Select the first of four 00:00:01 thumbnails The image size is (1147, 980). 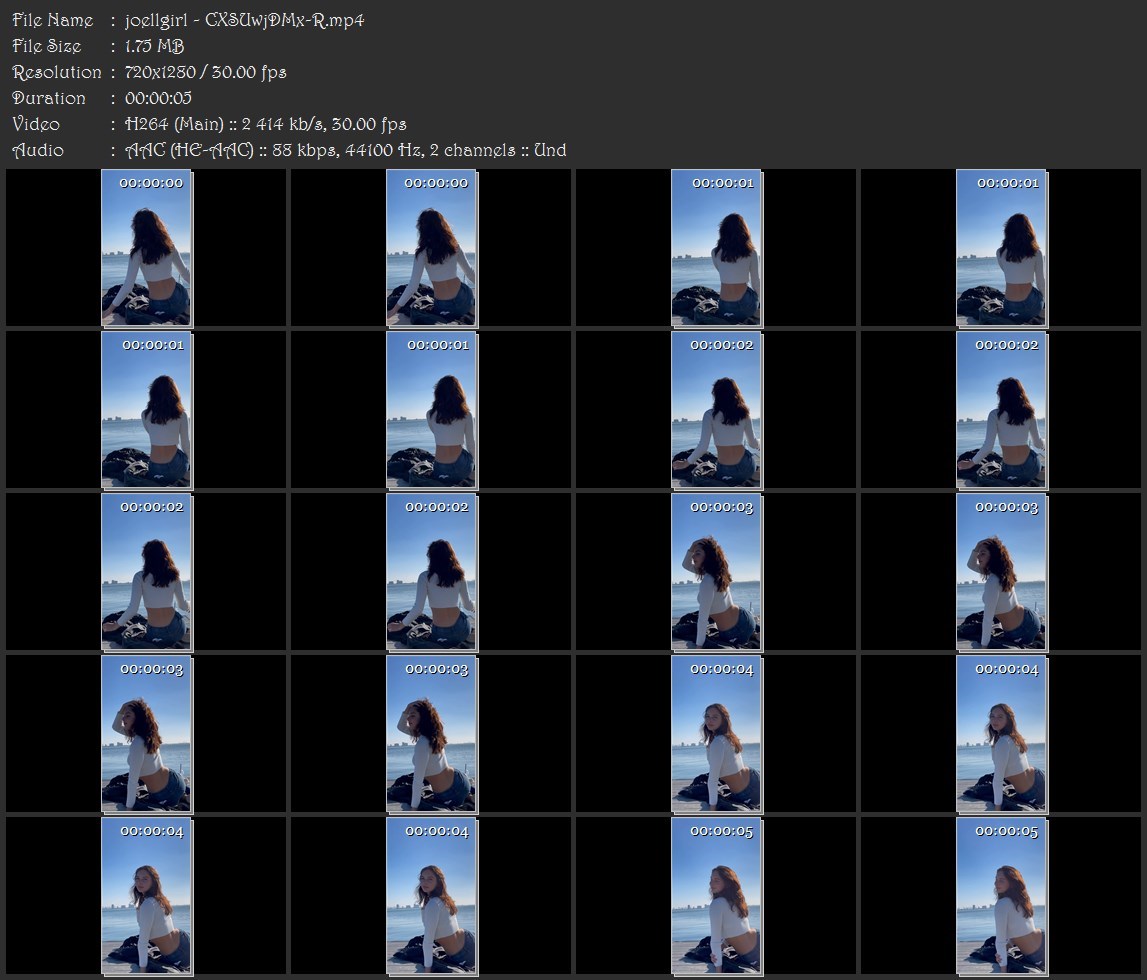717,248
